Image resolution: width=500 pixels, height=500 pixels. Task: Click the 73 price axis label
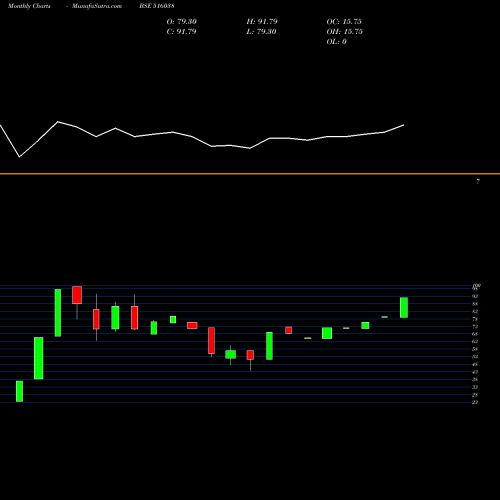pos(475,327)
